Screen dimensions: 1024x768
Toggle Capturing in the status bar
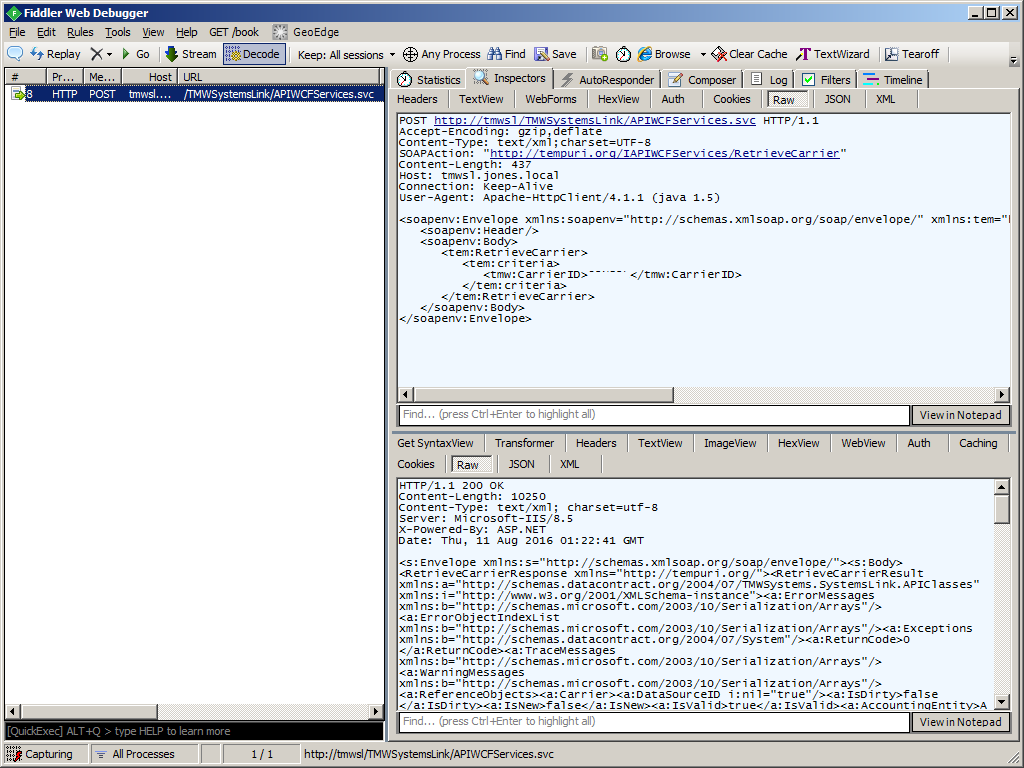pos(40,754)
